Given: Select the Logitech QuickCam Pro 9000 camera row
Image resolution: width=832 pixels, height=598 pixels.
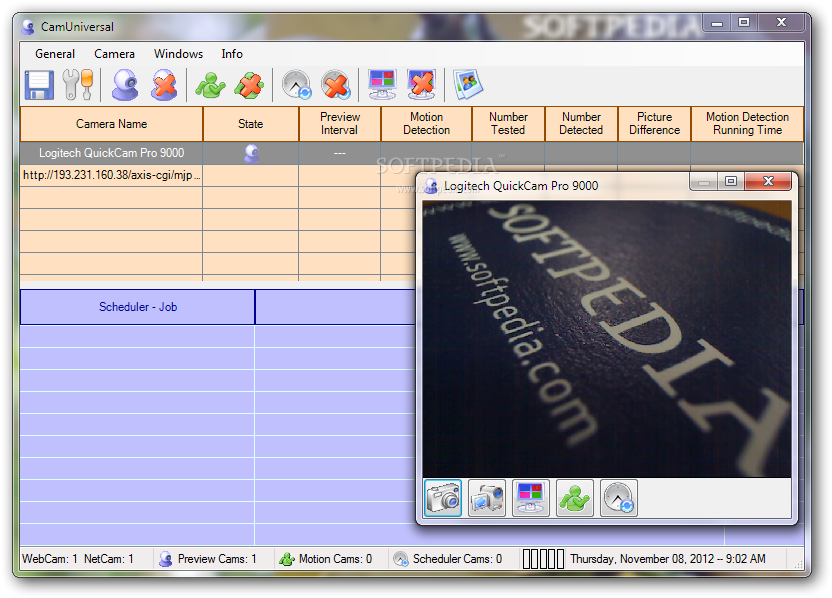Looking at the screenshot, I should coord(412,153).
